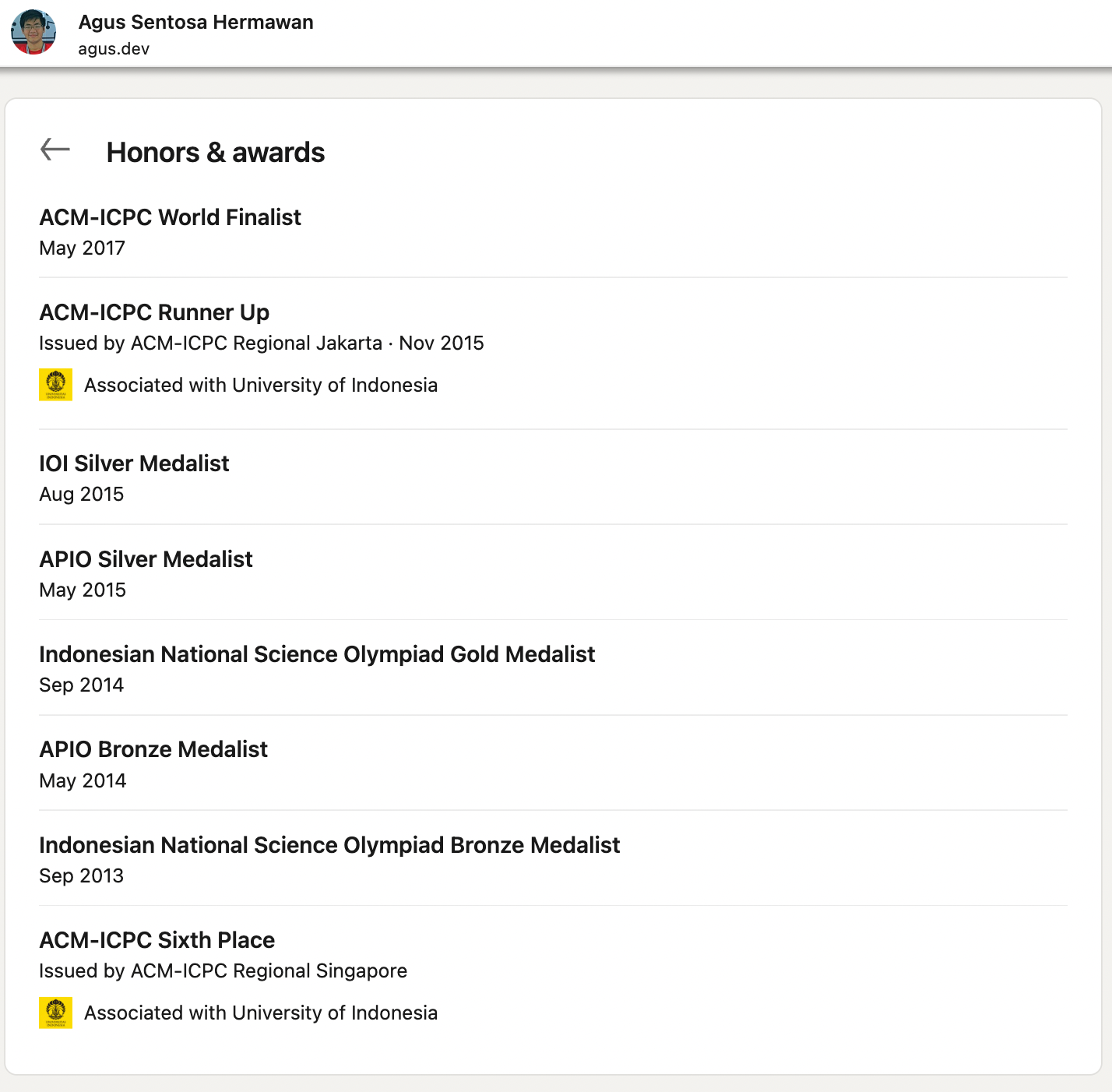Open Agus Sentosa Hermawan profile name

196,22
